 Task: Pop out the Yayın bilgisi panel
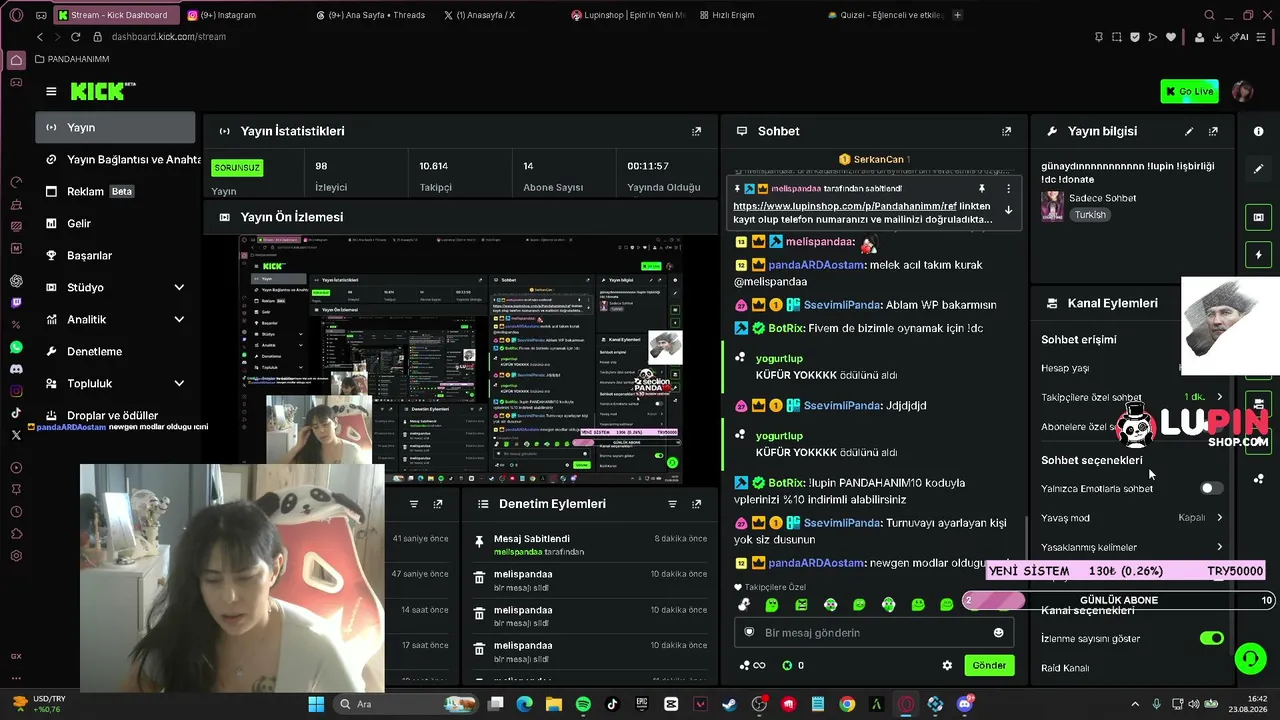point(1213,131)
